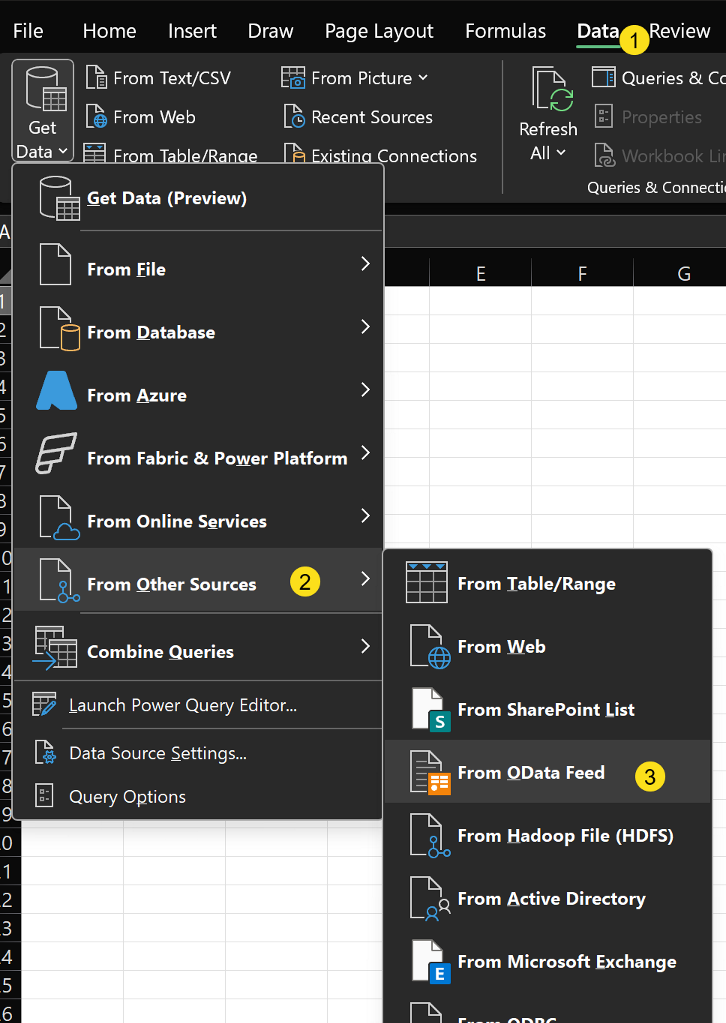This screenshot has width=726, height=1023.
Task: Click the Workbook Links icon
Action: click(x=604, y=155)
